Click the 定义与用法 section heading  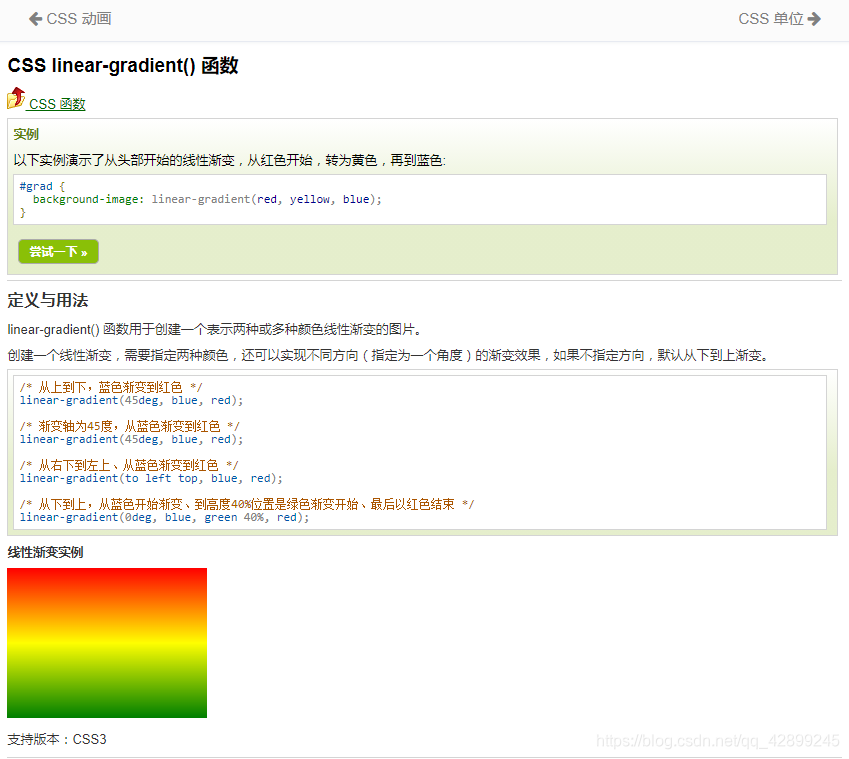(x=47, y=300)
